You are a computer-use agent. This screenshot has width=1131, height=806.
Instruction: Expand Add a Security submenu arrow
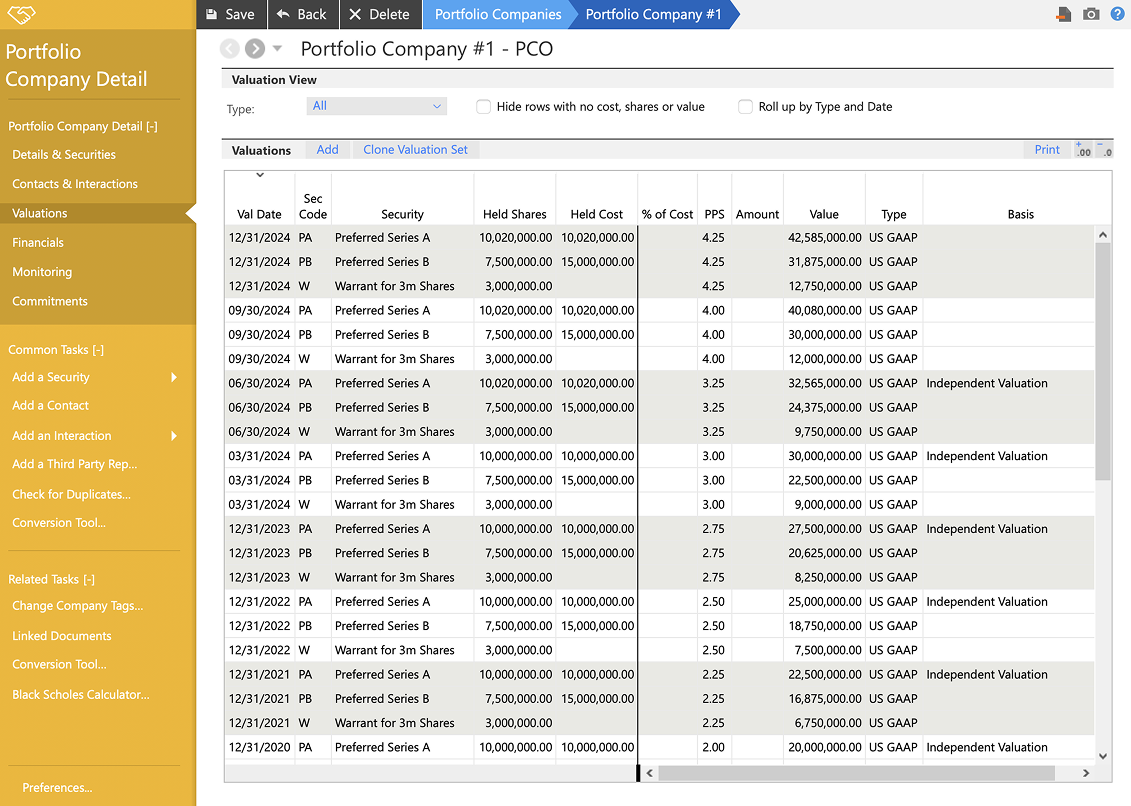pos(174,377)
